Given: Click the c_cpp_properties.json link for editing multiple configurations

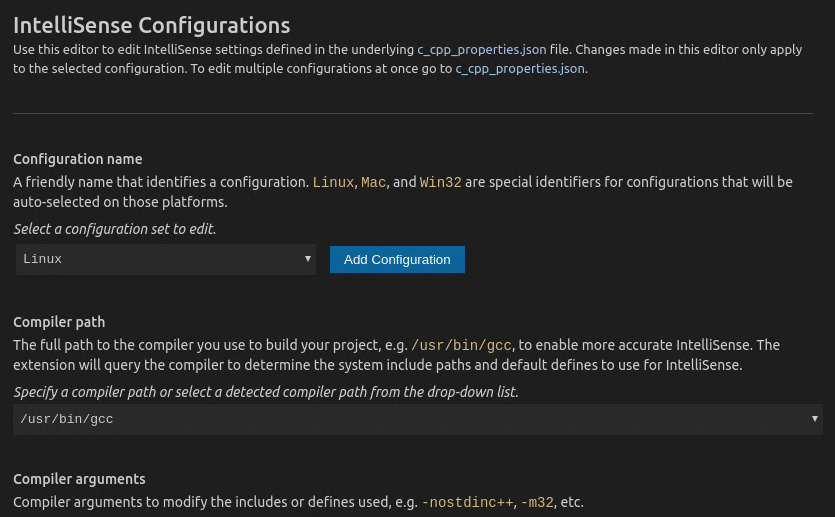Looking at the screenshot, I should click(520, 69).
